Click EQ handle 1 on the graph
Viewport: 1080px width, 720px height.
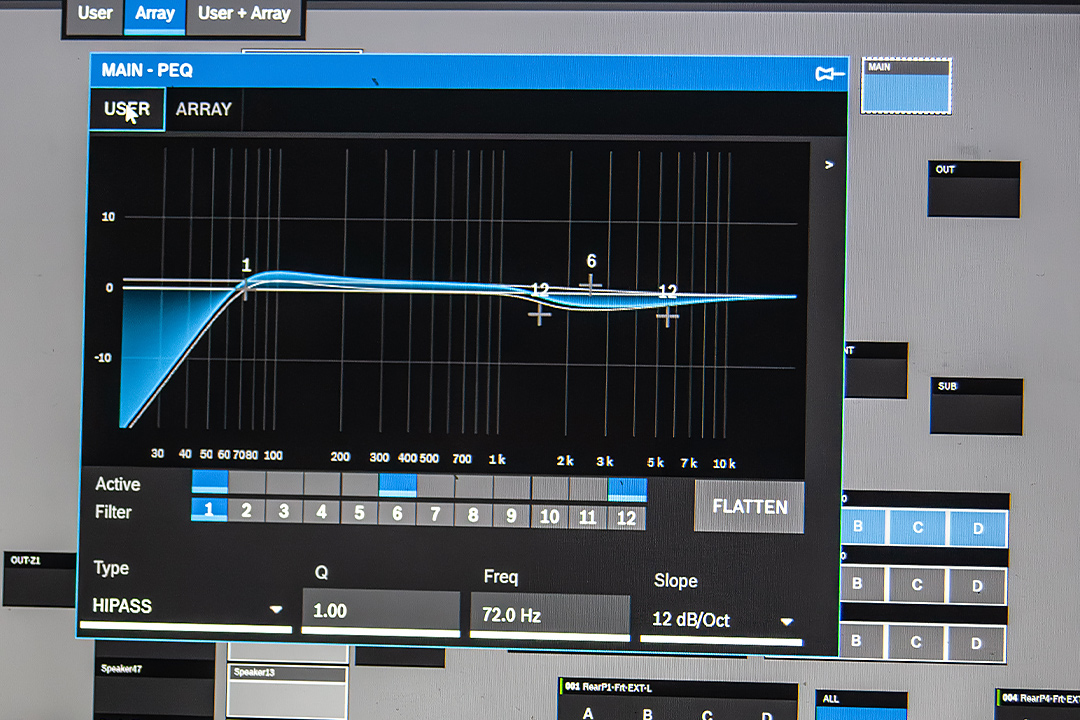[245, 289]
